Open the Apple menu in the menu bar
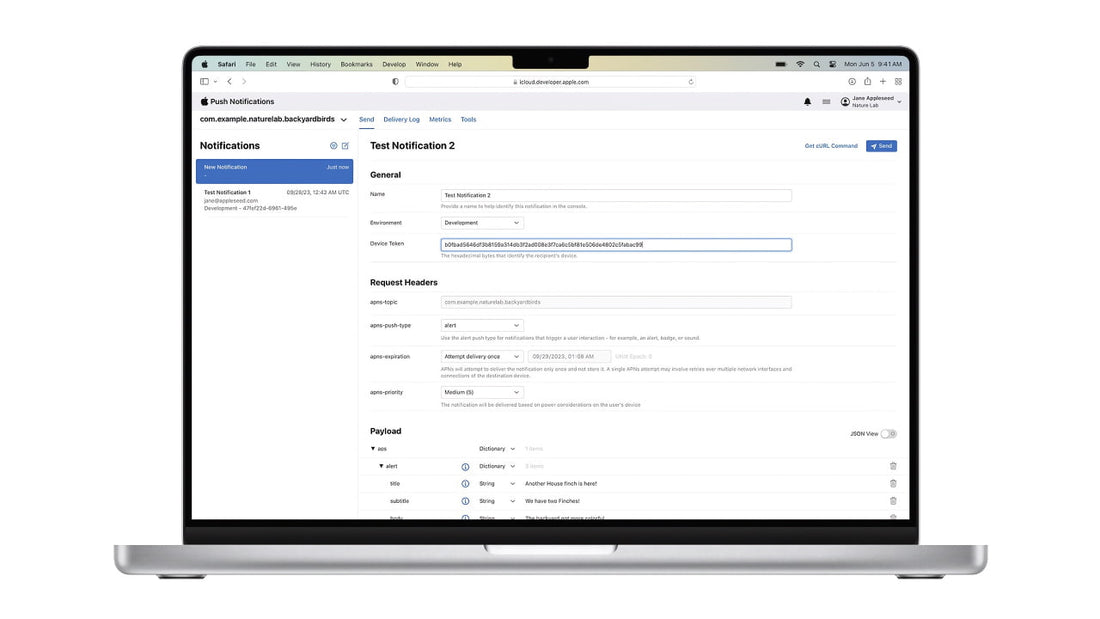This screenshot has width=1100, height=619. pyautogui.click(x=204, y=64)
